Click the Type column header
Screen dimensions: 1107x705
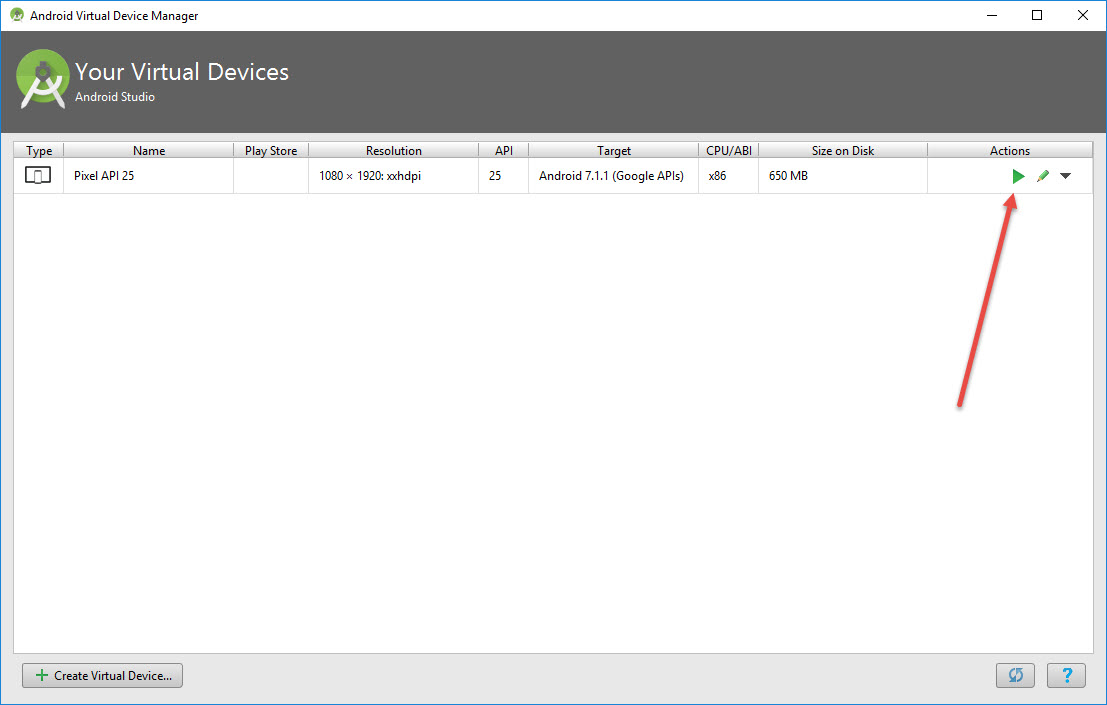coord(39,151)
